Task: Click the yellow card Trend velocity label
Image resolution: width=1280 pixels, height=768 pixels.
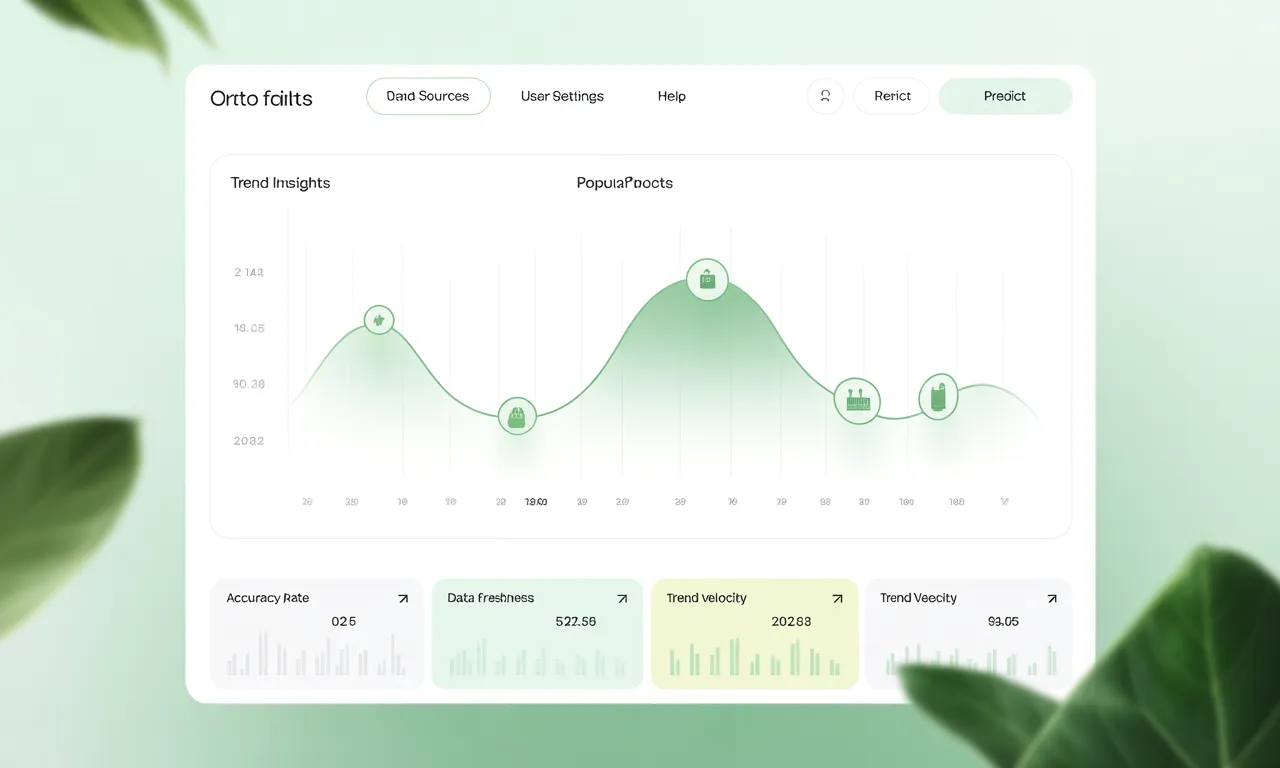Action: (x=707, y=598)
